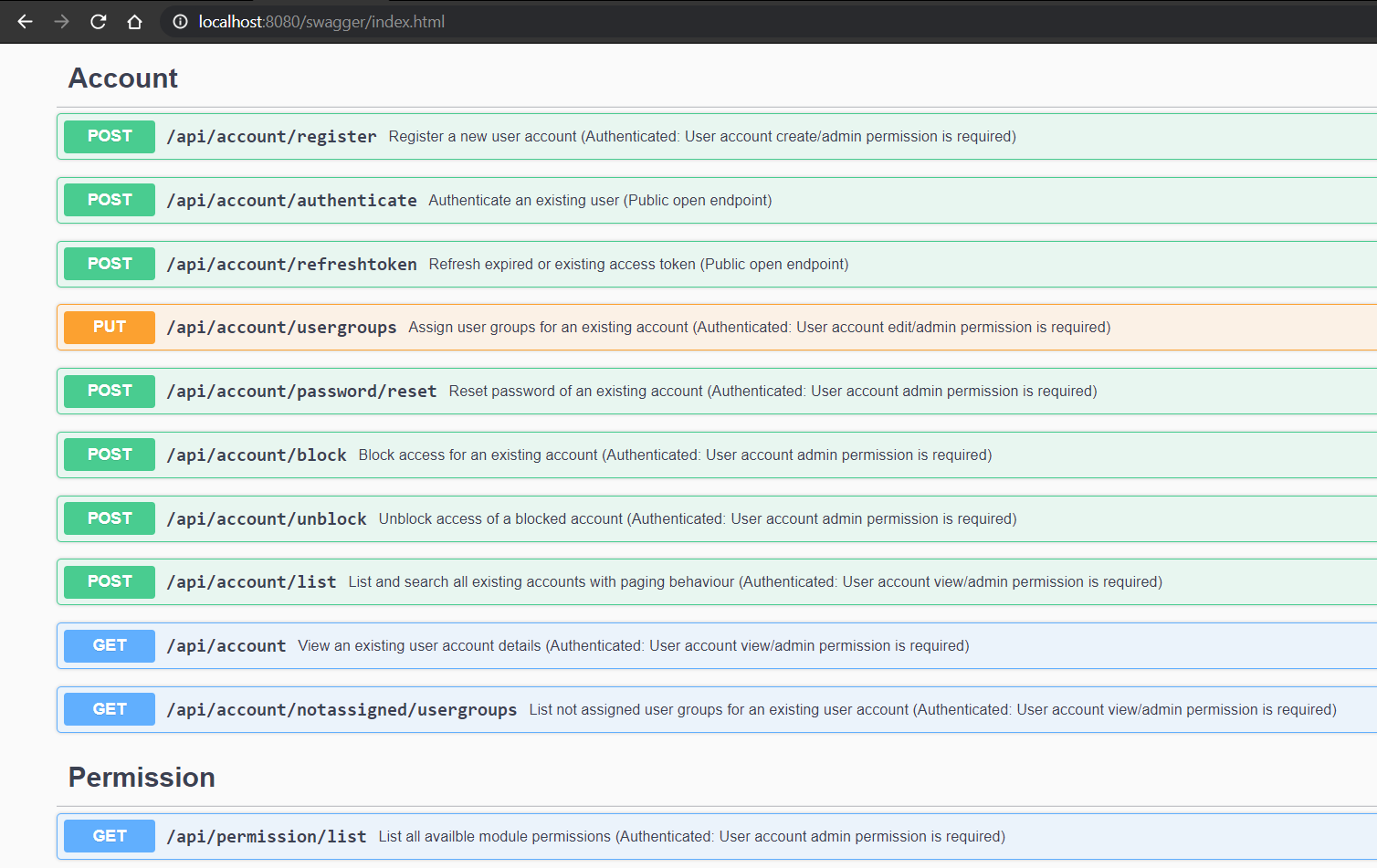The height and width of the screenshot is (868, 1377).
Task: Open the /api/account/notassigned/usergroups path link
Action: 342,709
